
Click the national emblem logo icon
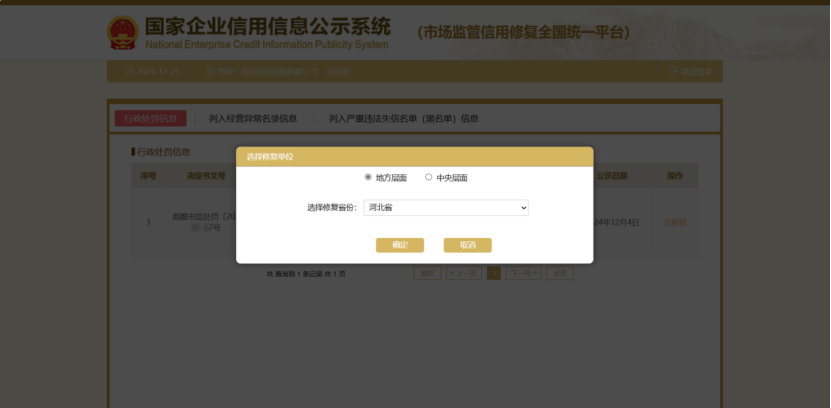[x=122, y=33]
